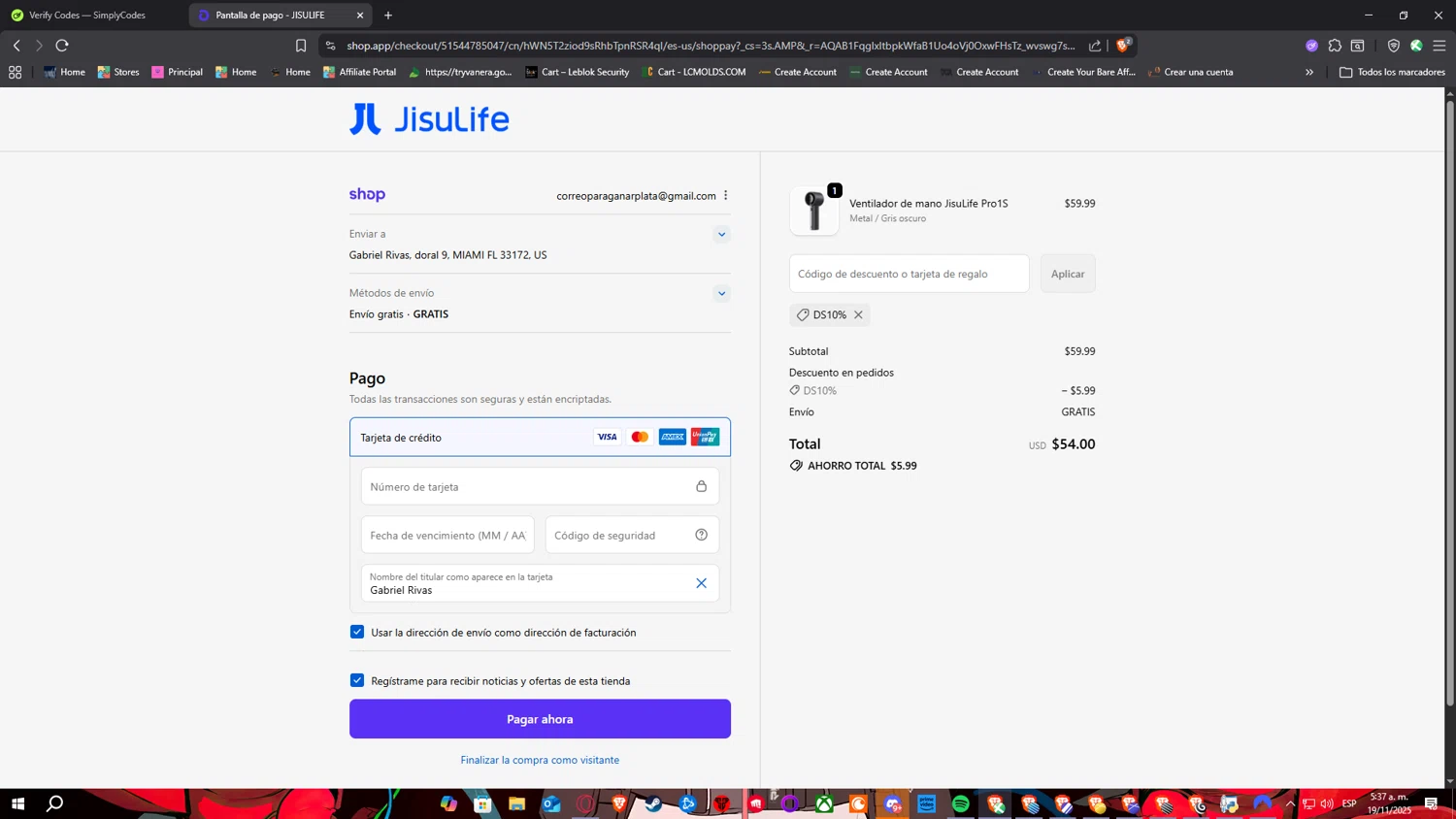This screenshot has height=819, width=1456.
Task: Click the UnionPay card icon
Action: tap(705, 437)
